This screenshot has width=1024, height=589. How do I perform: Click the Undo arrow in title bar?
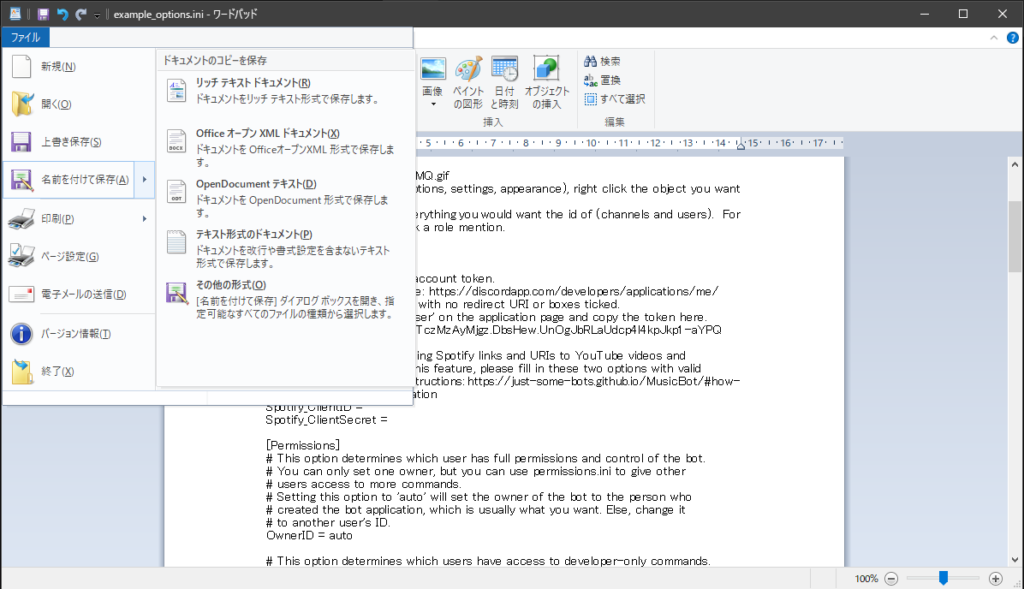(x=62, y=14)
